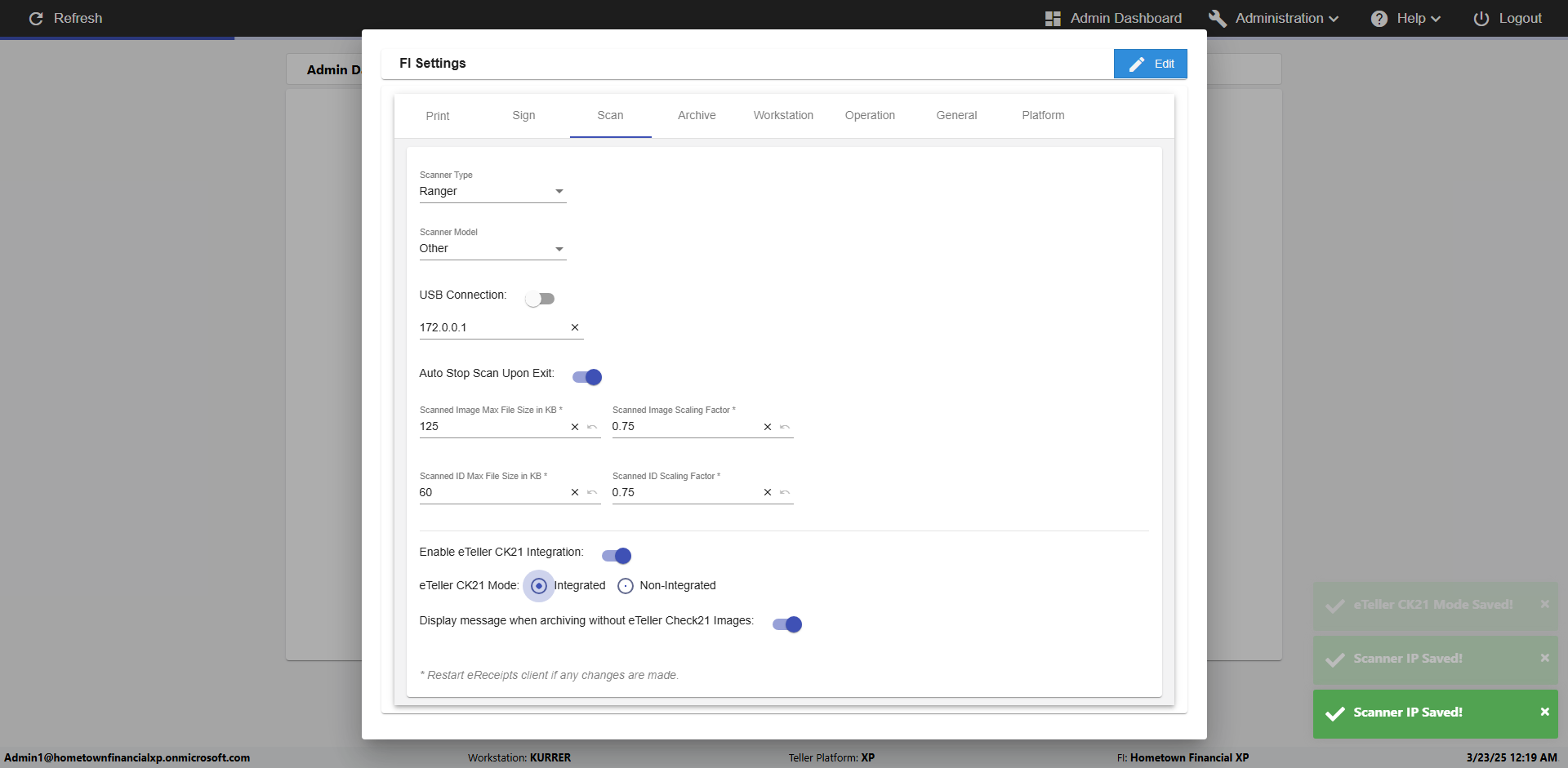Click the Help question mark icon
This screenshot has height=768, width=1568.
(1379, 18)
